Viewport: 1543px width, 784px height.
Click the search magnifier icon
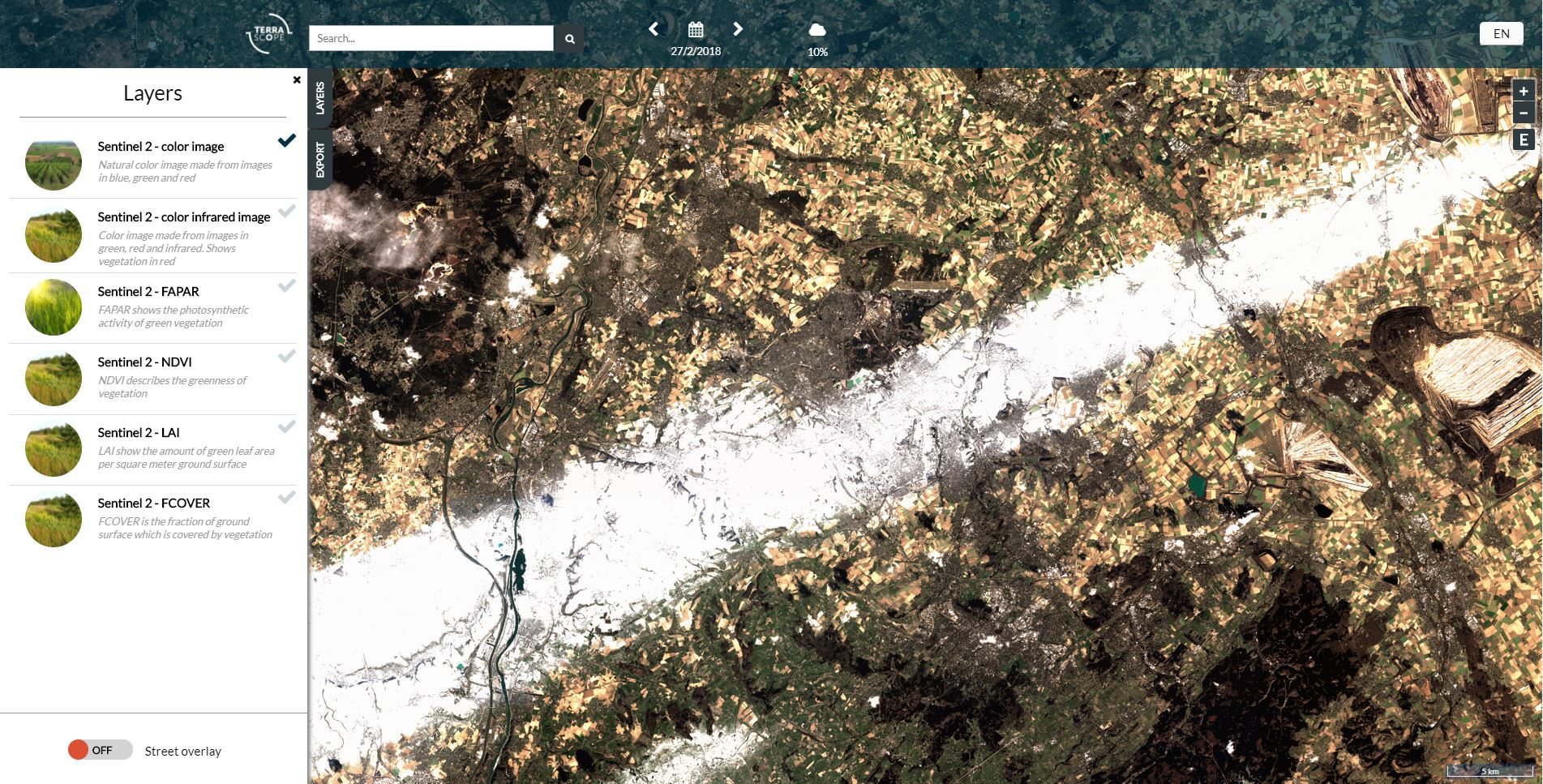(x=568, y=38)
